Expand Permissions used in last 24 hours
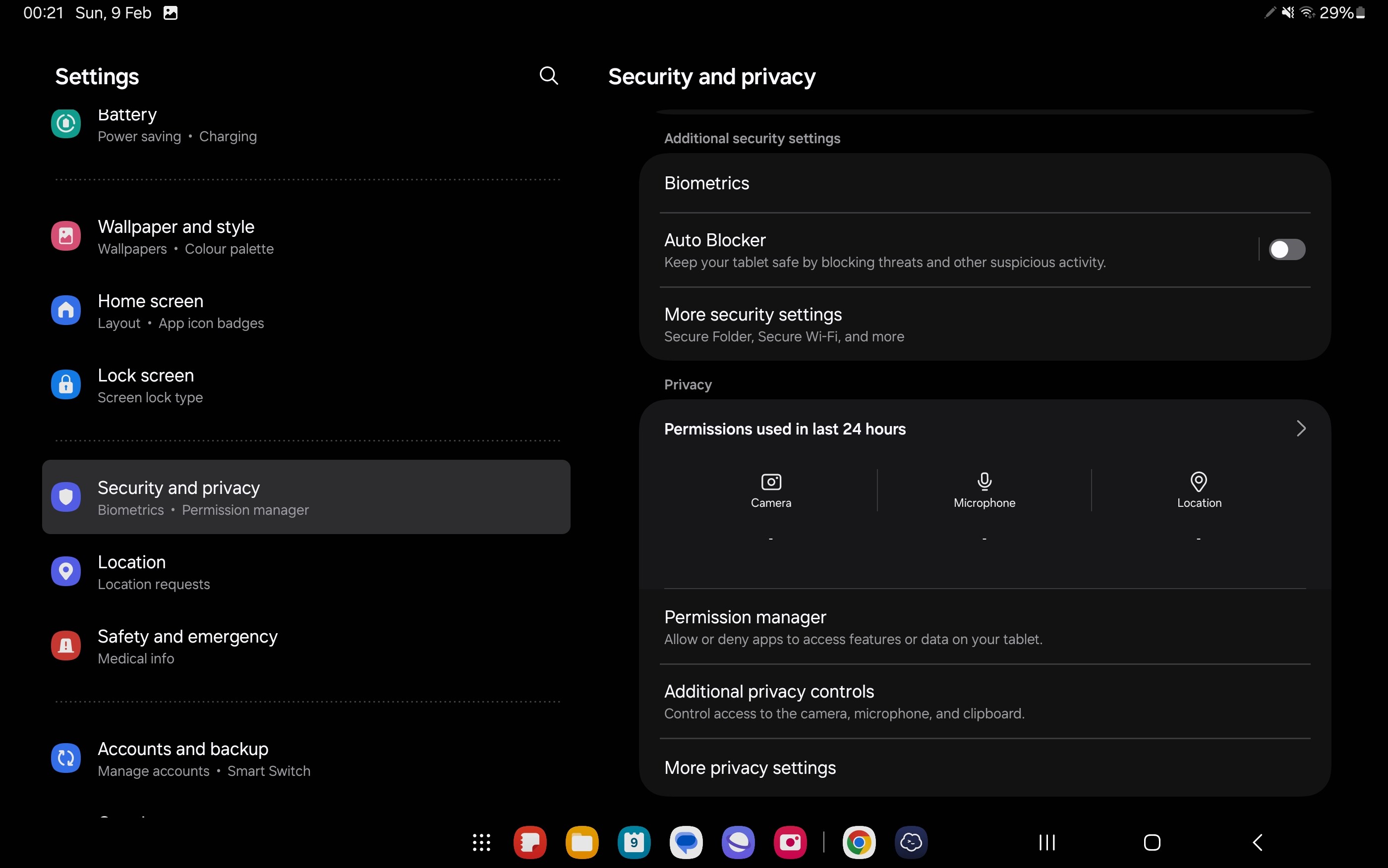Viewport: 1388px width, 868px height. [x=1301, y=428]
